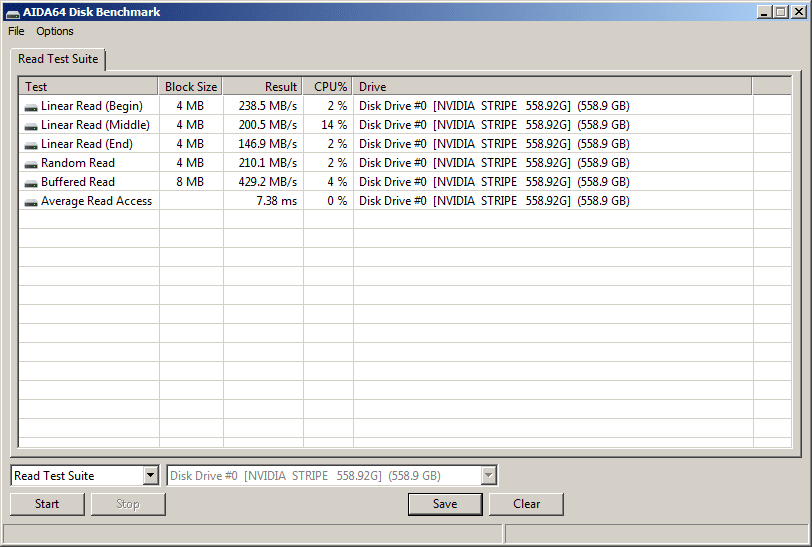812x547 pixels.
Task: Click the Save button
Action: pyautogui.click(x=445, y=504)
